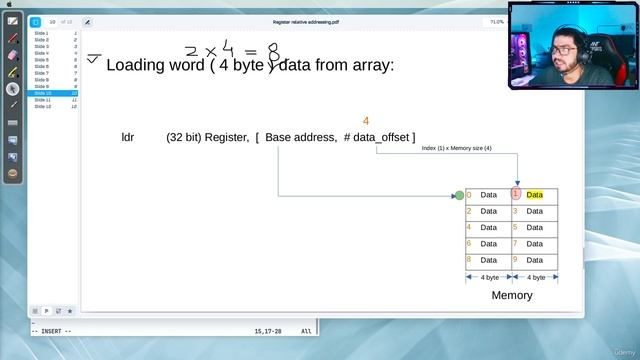Click the screen capture monitor icon
This screenshot has height=360, width=640.
(13, 140)
